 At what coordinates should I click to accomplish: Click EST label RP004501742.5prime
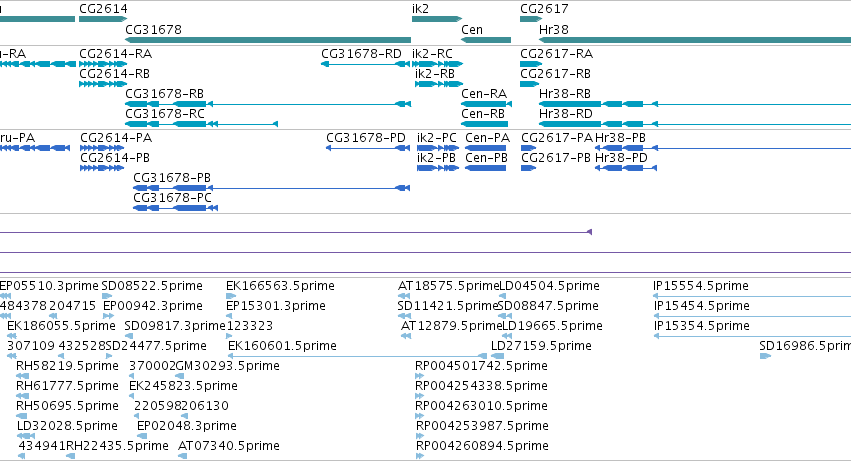(481, 366)
